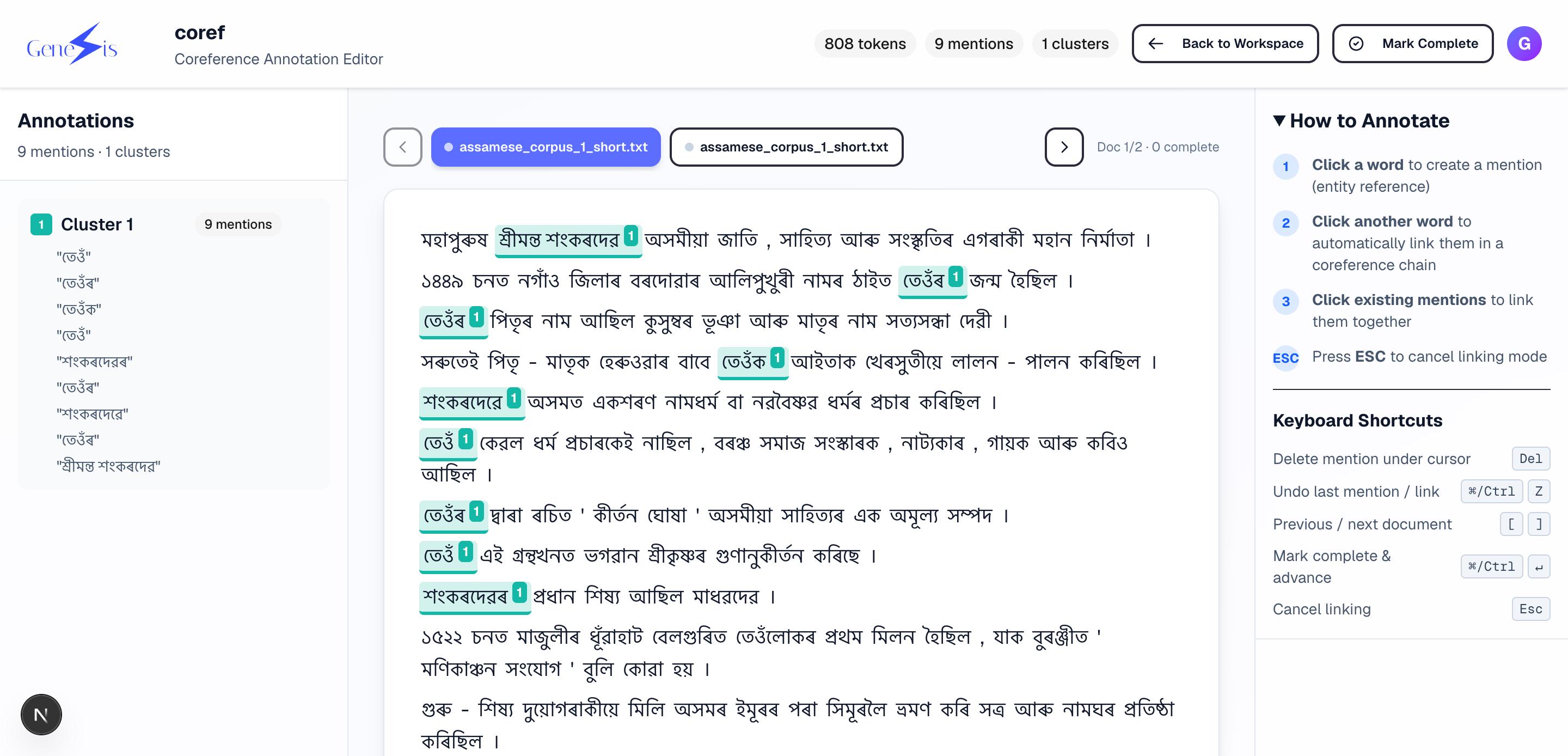
Task: Click Back to Workspace button
Action: [x=1224, y=44]
